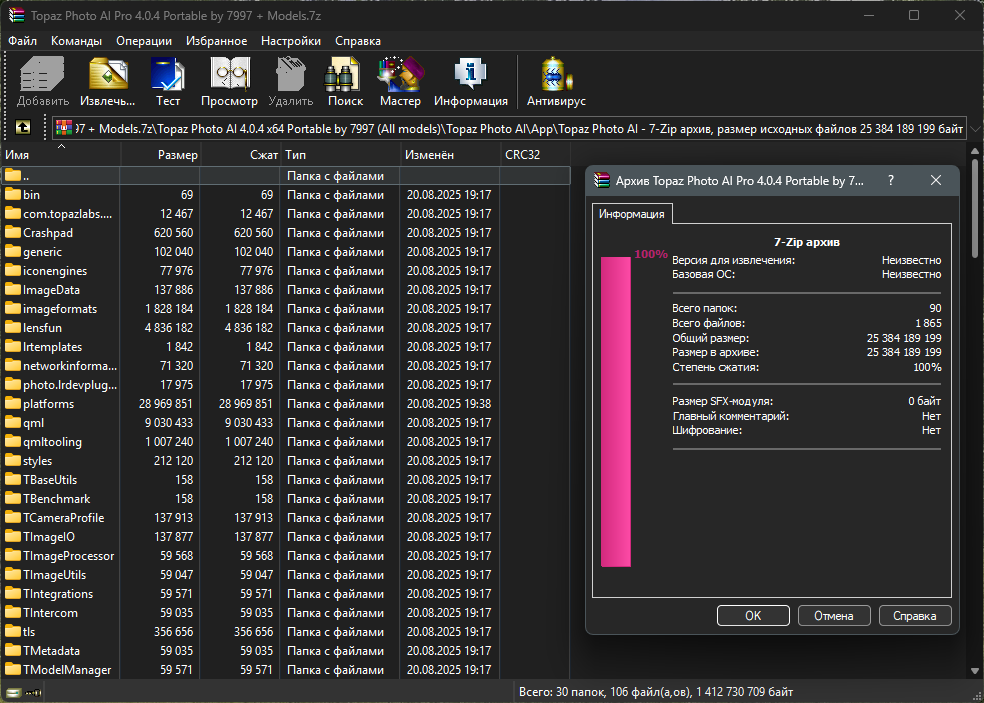Click the help question mark in dialog
984x703 pixels.
[891, 181]
